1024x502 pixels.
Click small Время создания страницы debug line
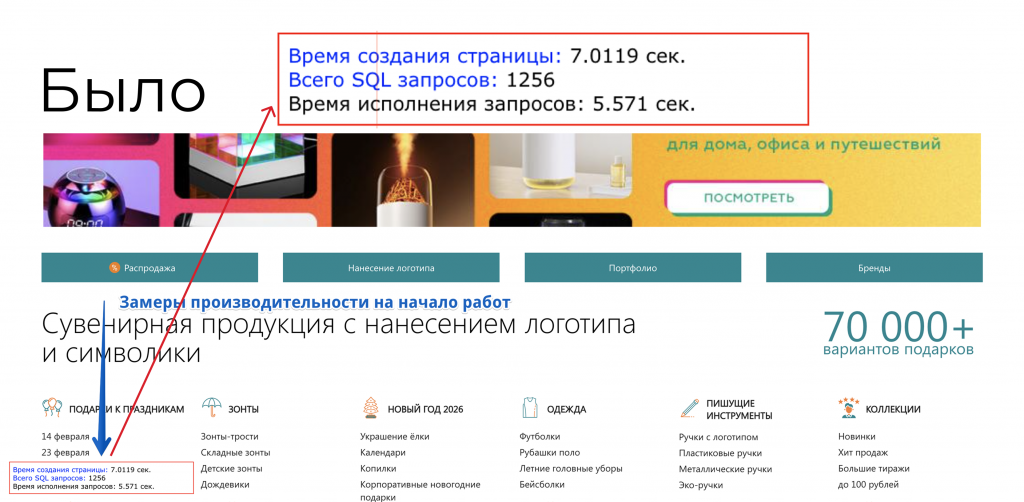82,469
